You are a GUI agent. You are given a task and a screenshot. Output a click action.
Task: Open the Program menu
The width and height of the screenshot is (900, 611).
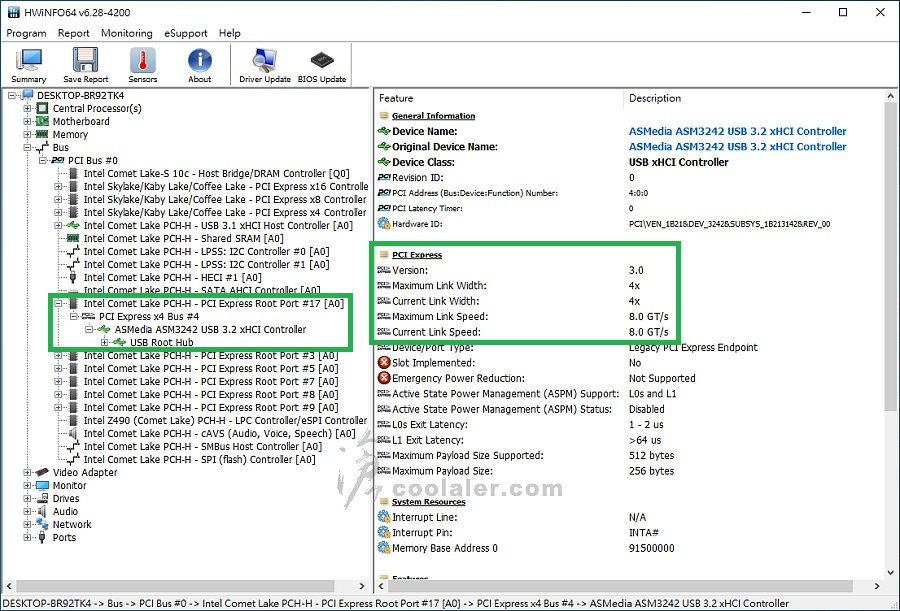26,33
